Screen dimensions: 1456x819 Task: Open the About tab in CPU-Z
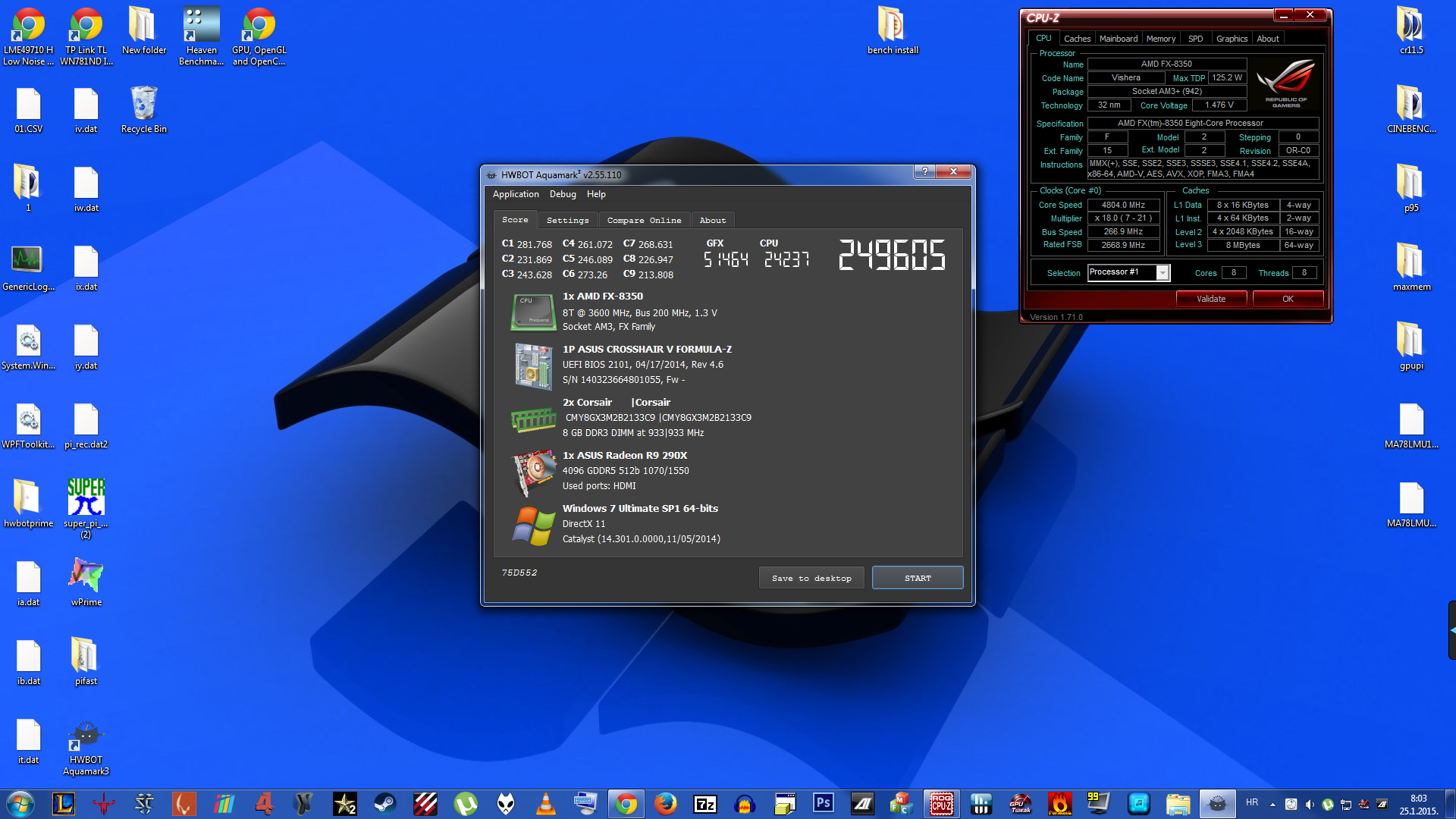[x=1268, y=39]
